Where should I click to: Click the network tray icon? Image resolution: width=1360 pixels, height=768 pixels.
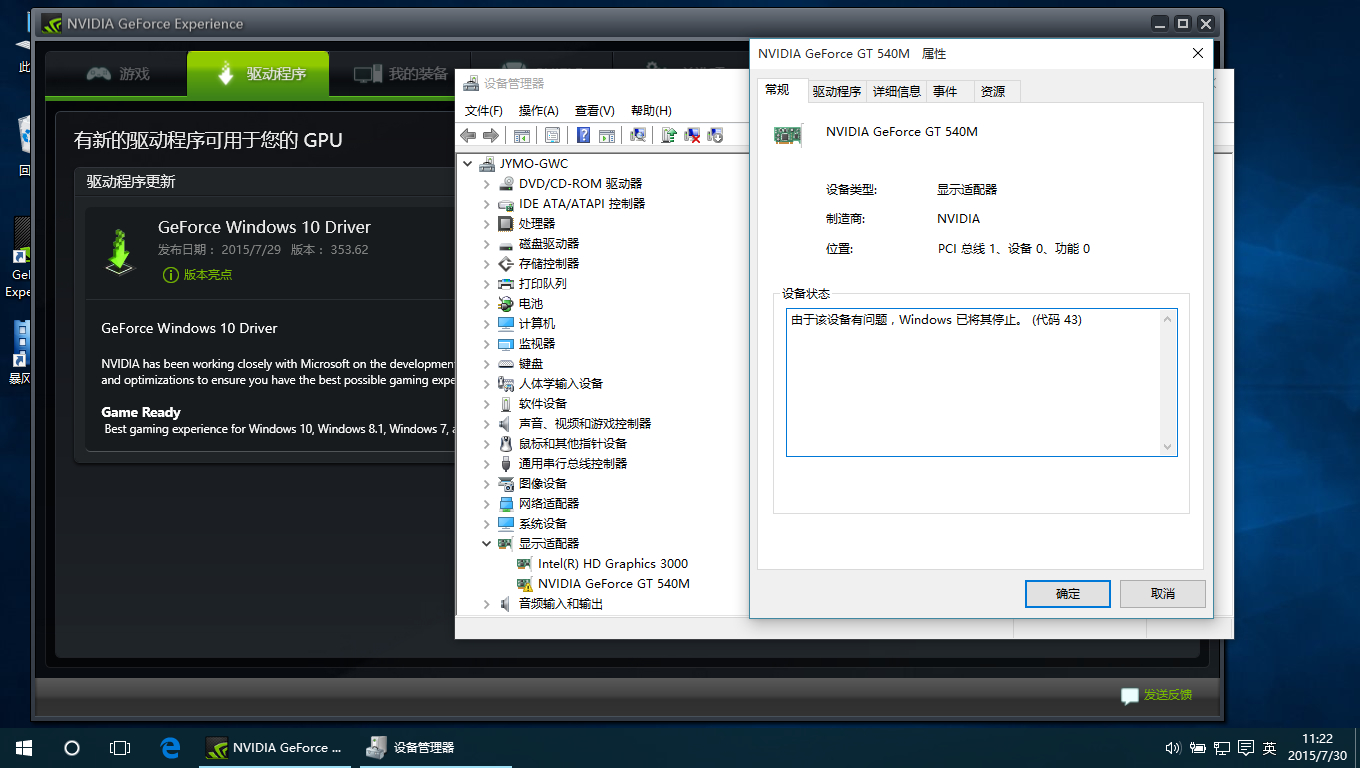click(1222, 748)
